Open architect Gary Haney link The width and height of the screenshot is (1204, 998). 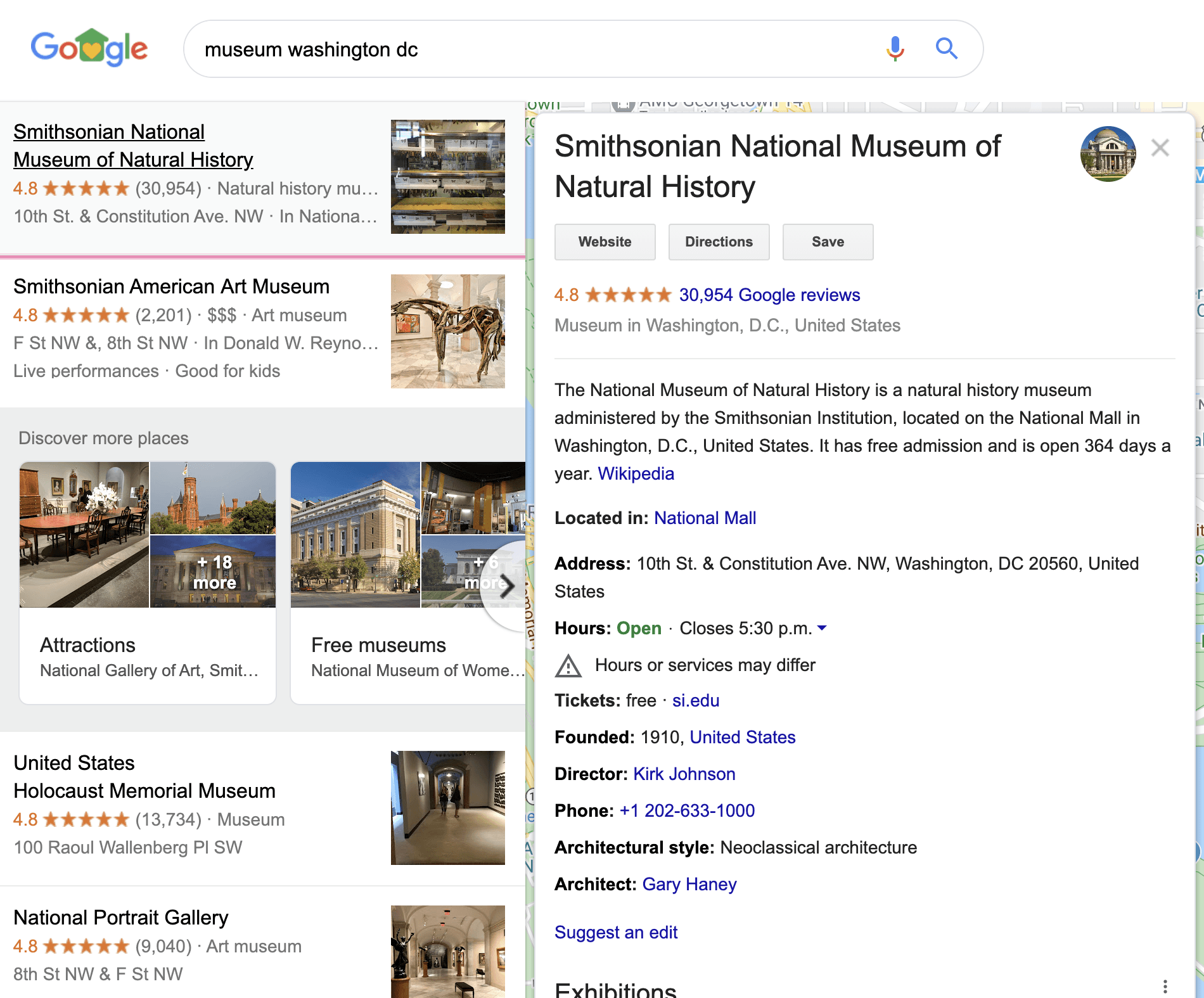coord(689,885)
